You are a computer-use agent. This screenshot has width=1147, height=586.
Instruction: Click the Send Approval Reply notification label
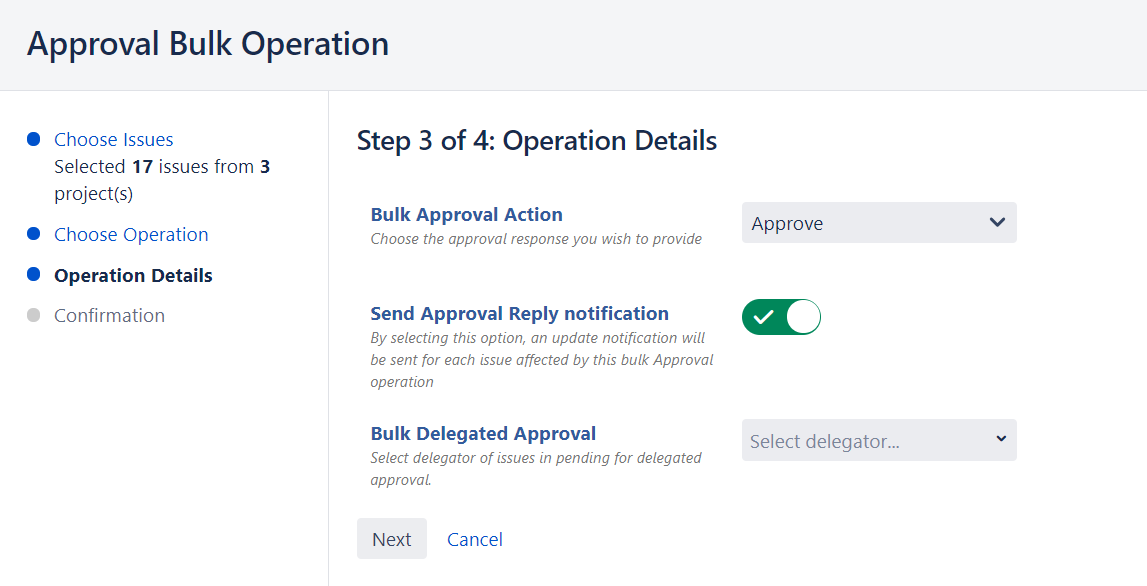tap(519, 313)
